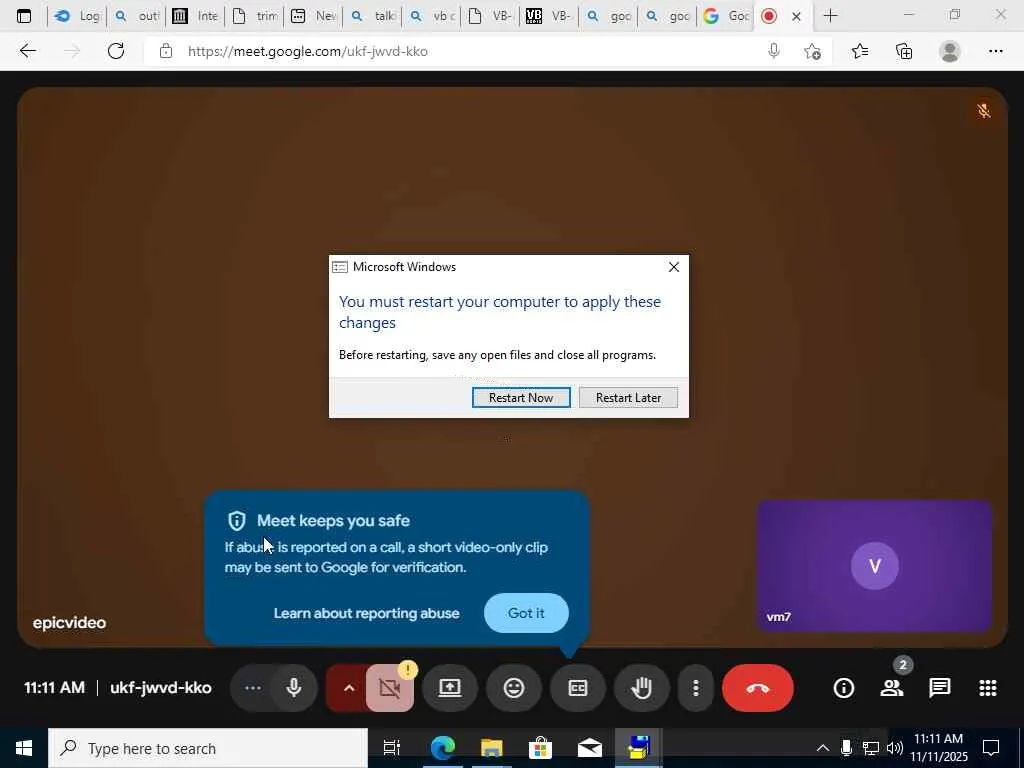
Task: Leave the call with red hang-up button
Action: 758,688
